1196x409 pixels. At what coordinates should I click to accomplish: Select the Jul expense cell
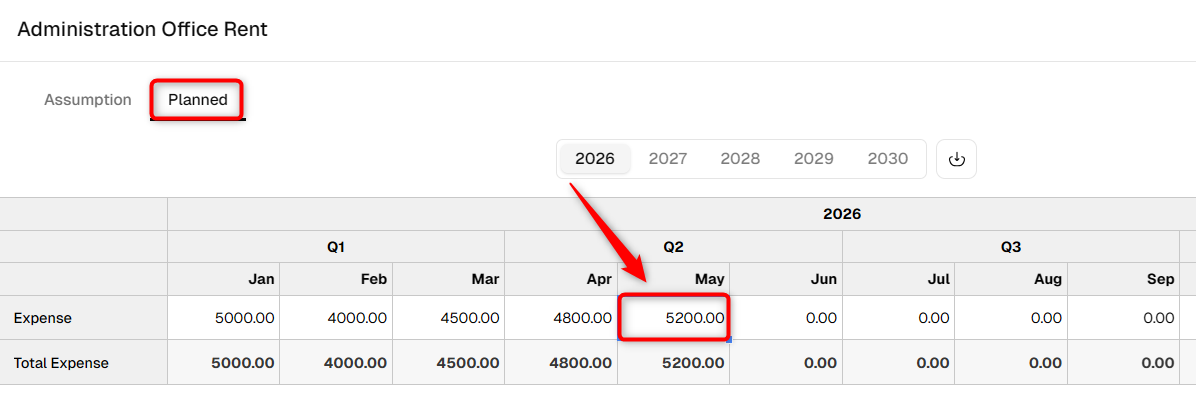[899, 318]
